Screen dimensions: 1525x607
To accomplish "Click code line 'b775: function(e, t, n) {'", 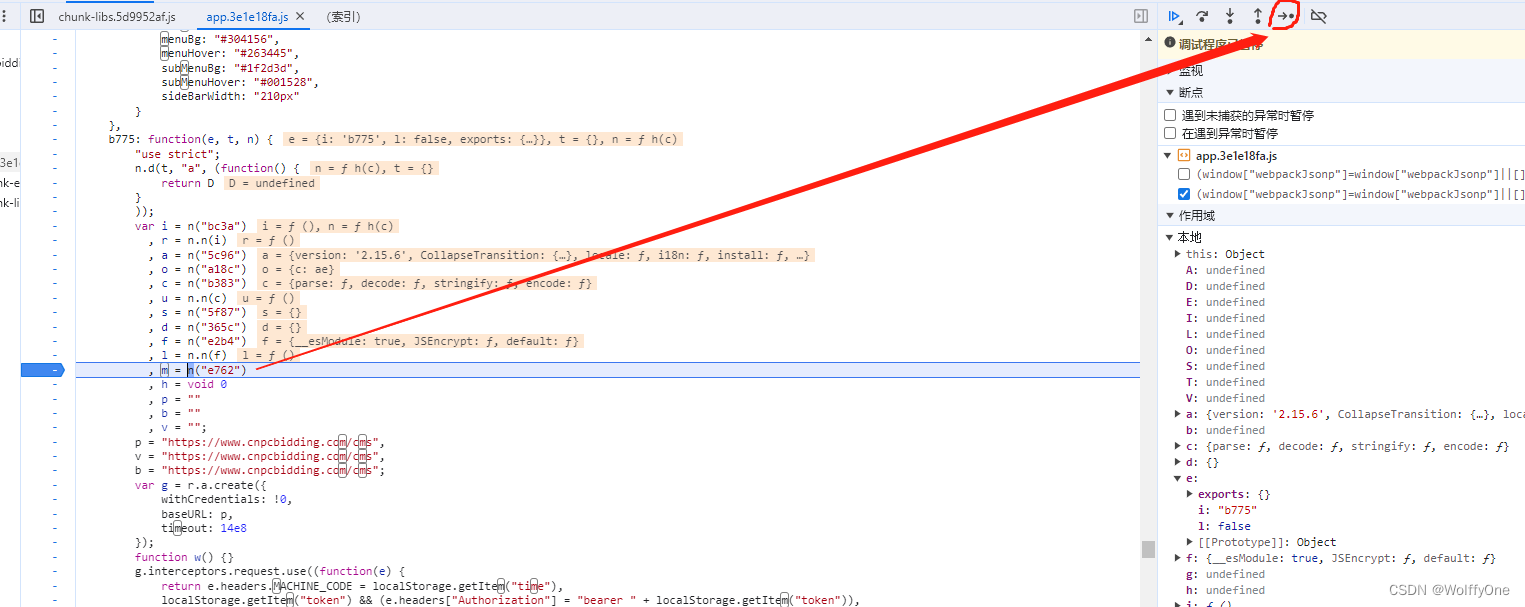I will (191, 139).
